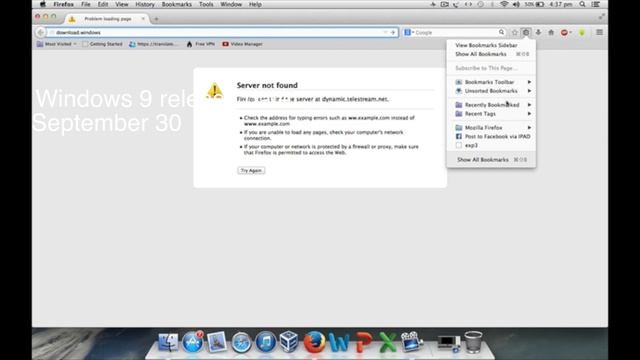Click the green shield extension icon
This screenshot has width=640, height=360.
(582, 32)
